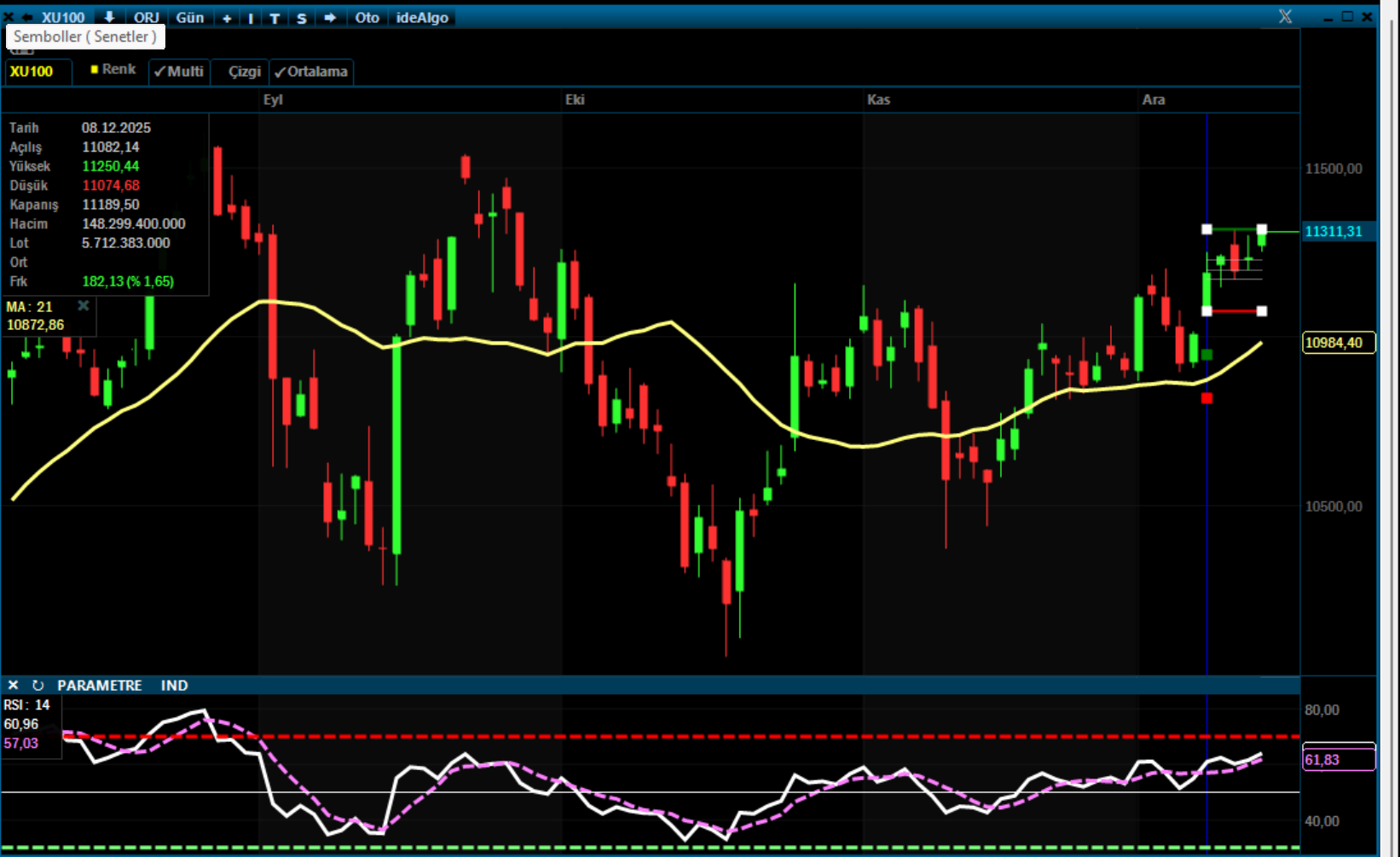Toggle the Ortalama checkbox
This screenshot has width=1400, height=857.
(311, 72)
